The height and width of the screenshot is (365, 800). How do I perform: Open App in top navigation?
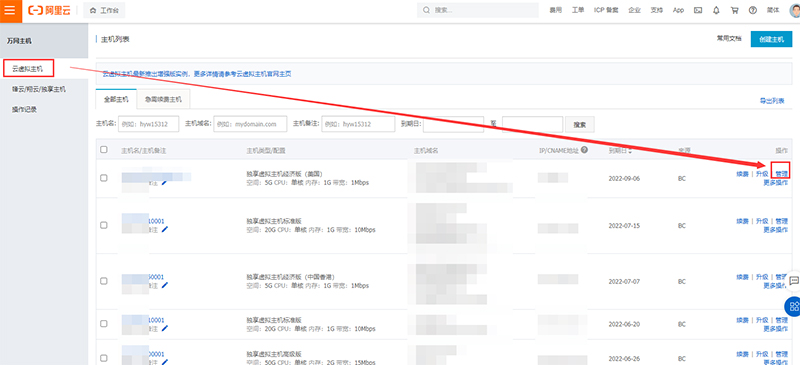coord(678,10)
